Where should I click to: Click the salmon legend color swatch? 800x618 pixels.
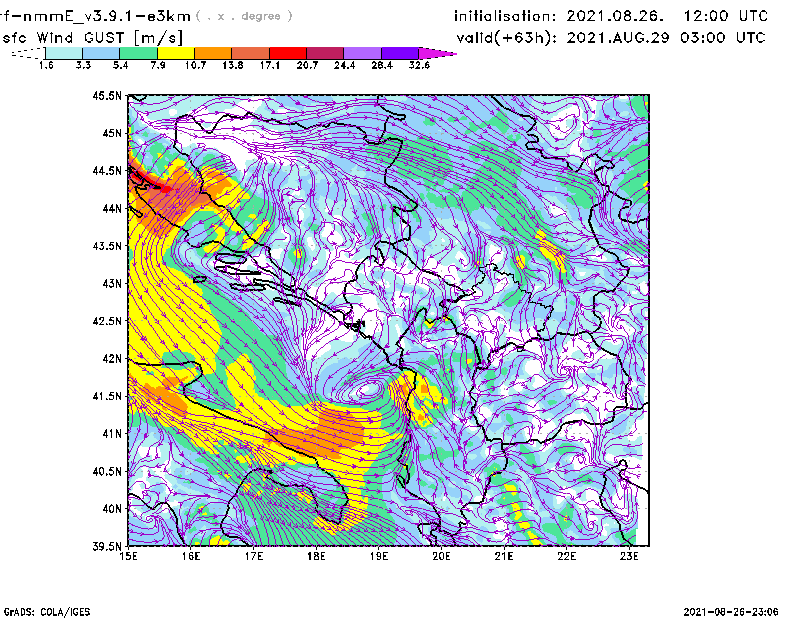pyautogui.click(x=251, y=53)
